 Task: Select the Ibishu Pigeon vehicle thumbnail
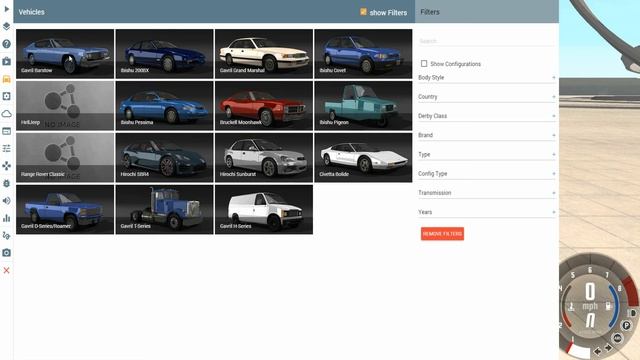(x=363, y=105)
